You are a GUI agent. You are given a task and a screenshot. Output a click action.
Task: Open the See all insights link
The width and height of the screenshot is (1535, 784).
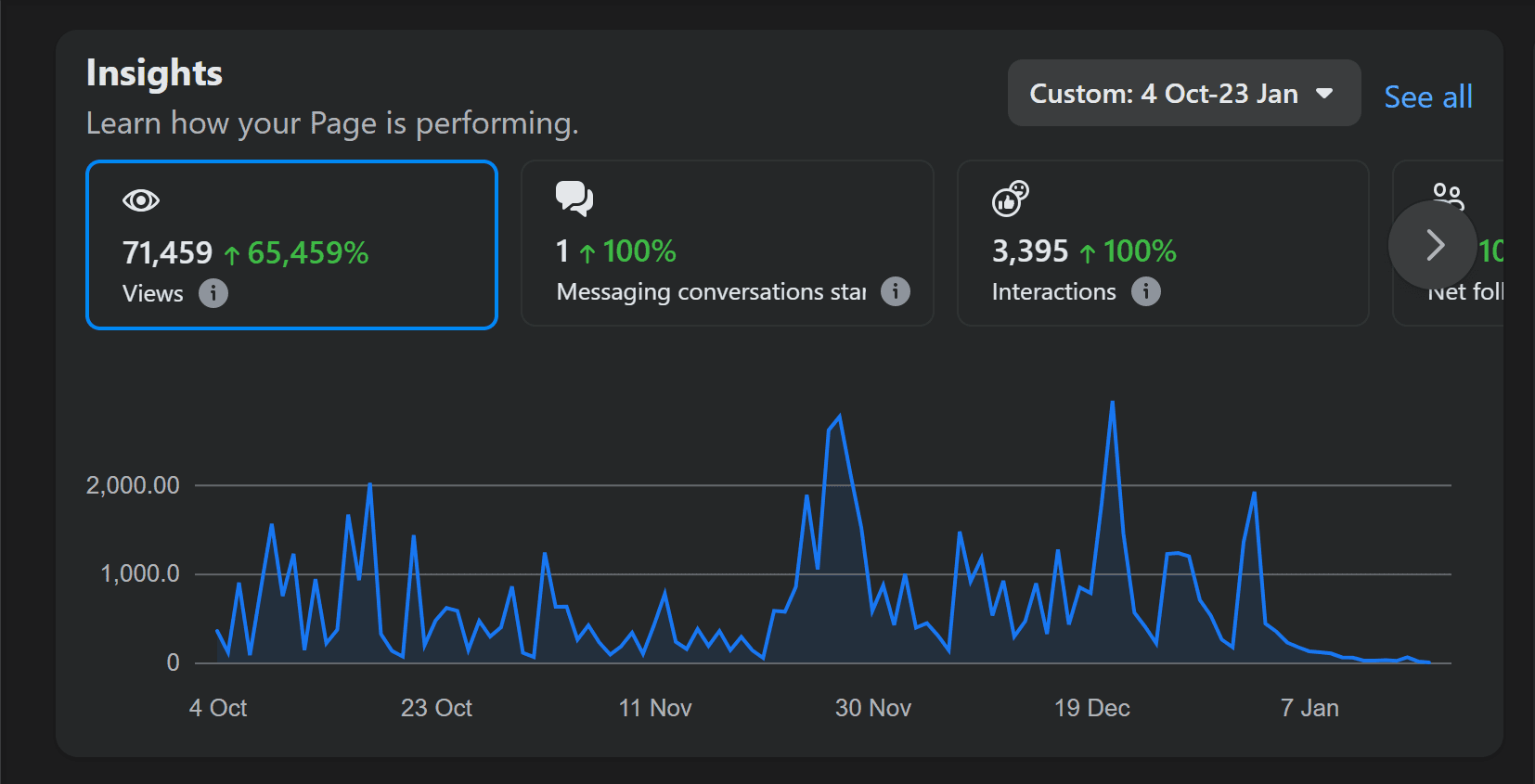[1428, 96]
